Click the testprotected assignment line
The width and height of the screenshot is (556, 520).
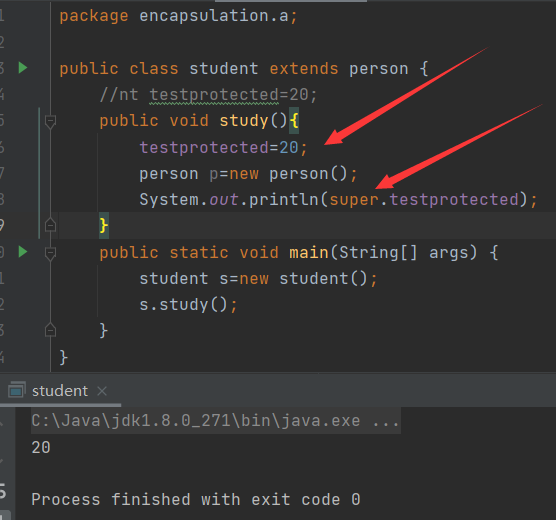tap(223, 148)
